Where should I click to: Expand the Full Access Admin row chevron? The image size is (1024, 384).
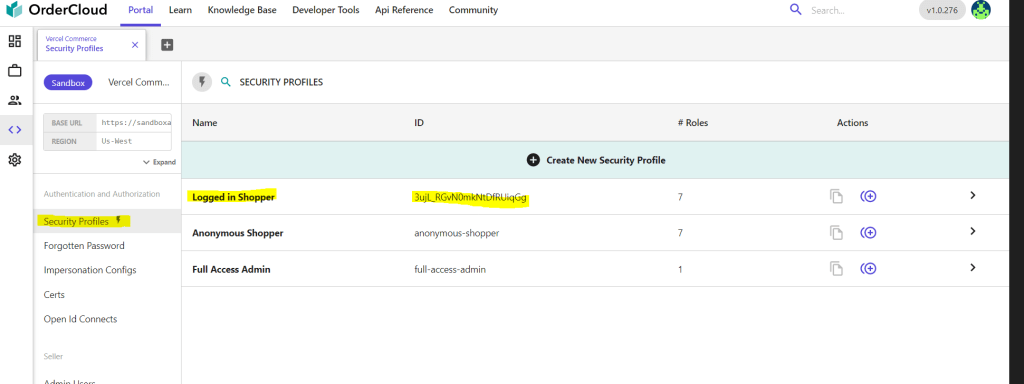tap(972, 267)
